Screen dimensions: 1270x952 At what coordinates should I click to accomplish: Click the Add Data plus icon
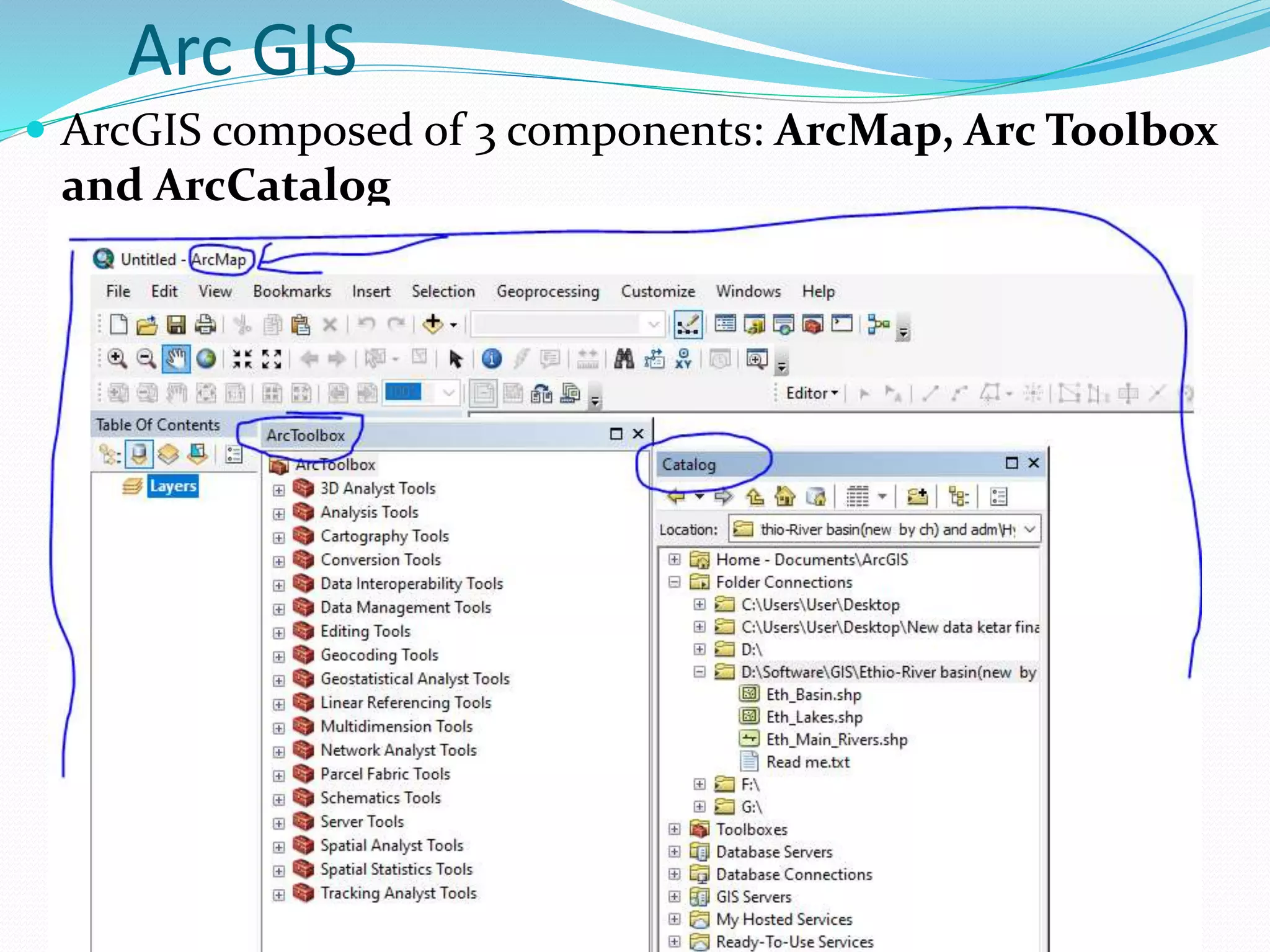(432, 324)
